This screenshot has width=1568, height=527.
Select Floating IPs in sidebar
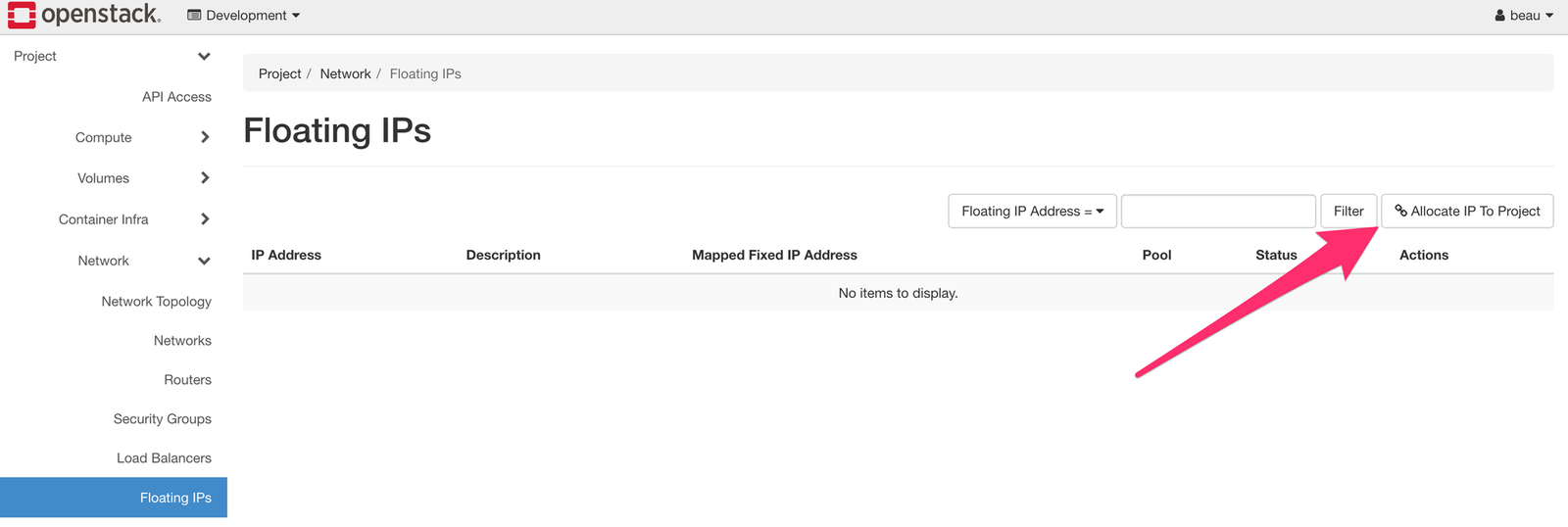click(175, 498)
